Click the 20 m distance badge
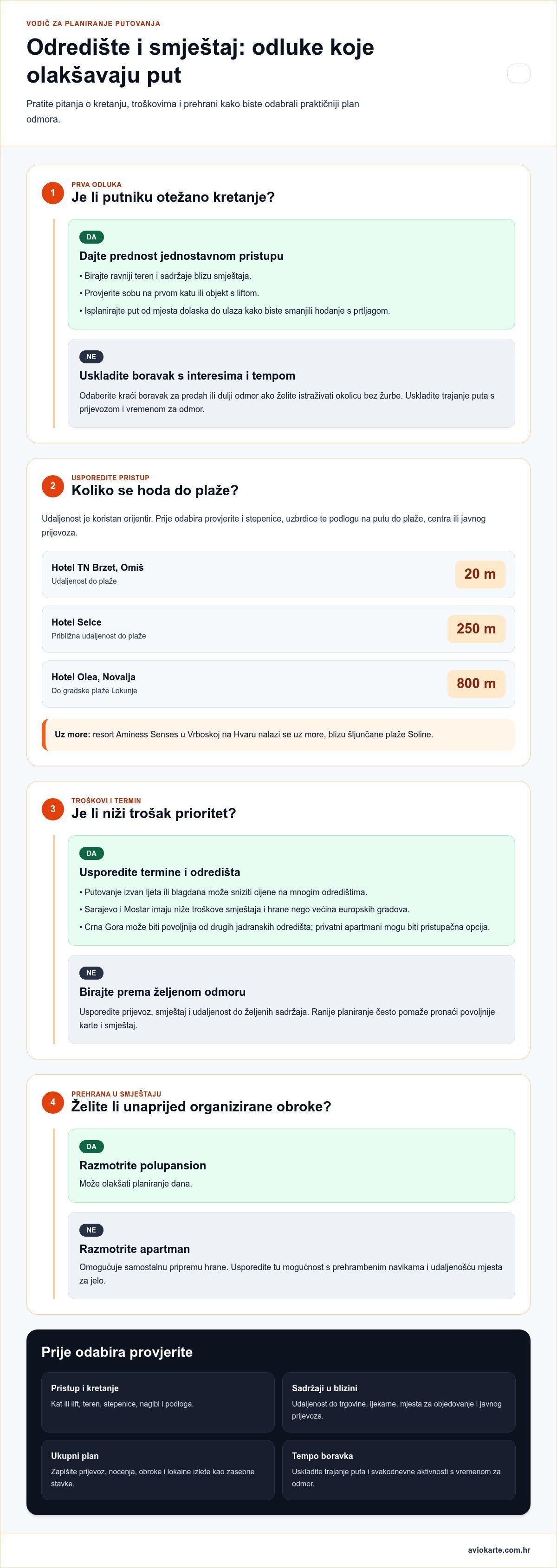This screenshot has height=1568, width=557. pos(480,574)
